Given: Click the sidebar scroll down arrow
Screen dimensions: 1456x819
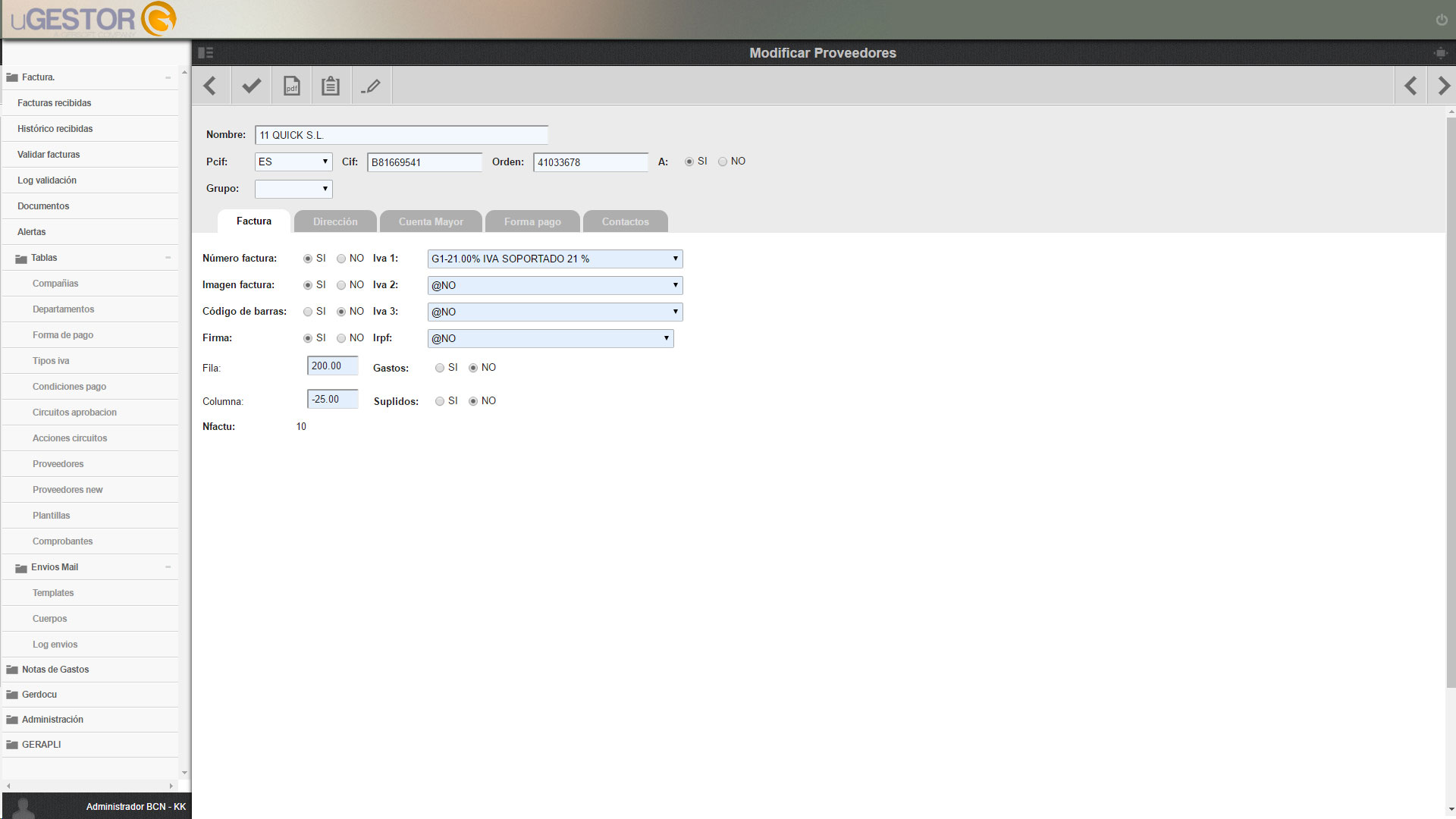Looking at the screenshot, I should [x=184, y=773].
